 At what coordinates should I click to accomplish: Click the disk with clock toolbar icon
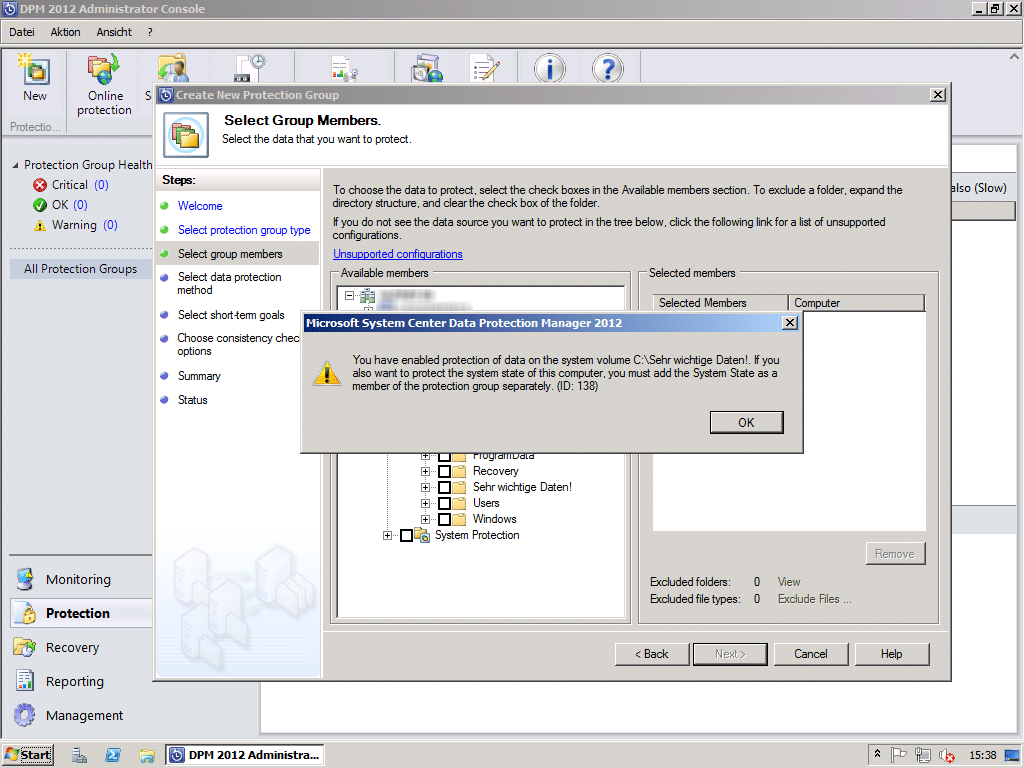point(249,68)
